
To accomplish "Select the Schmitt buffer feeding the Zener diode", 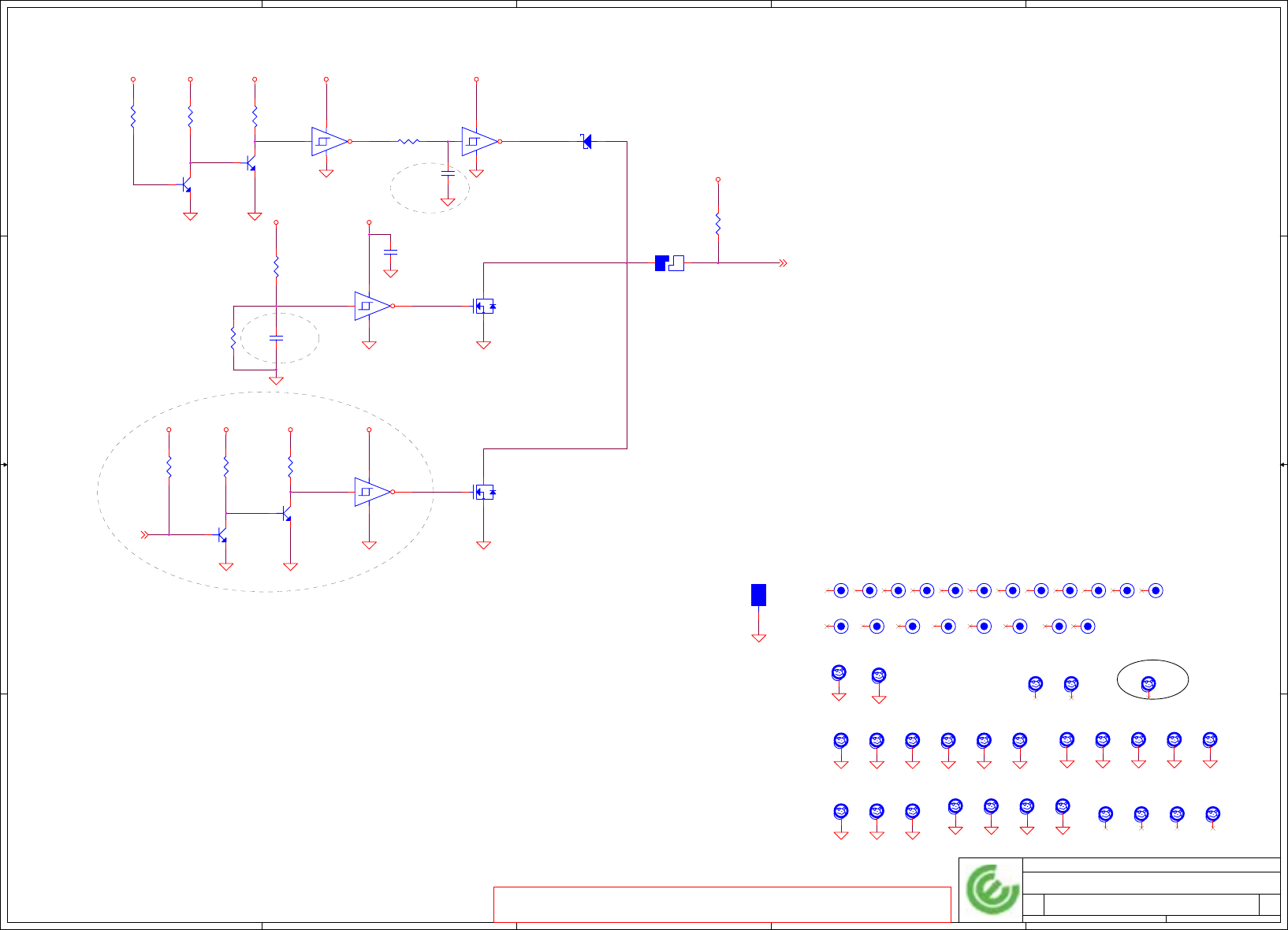I will 480,142.
